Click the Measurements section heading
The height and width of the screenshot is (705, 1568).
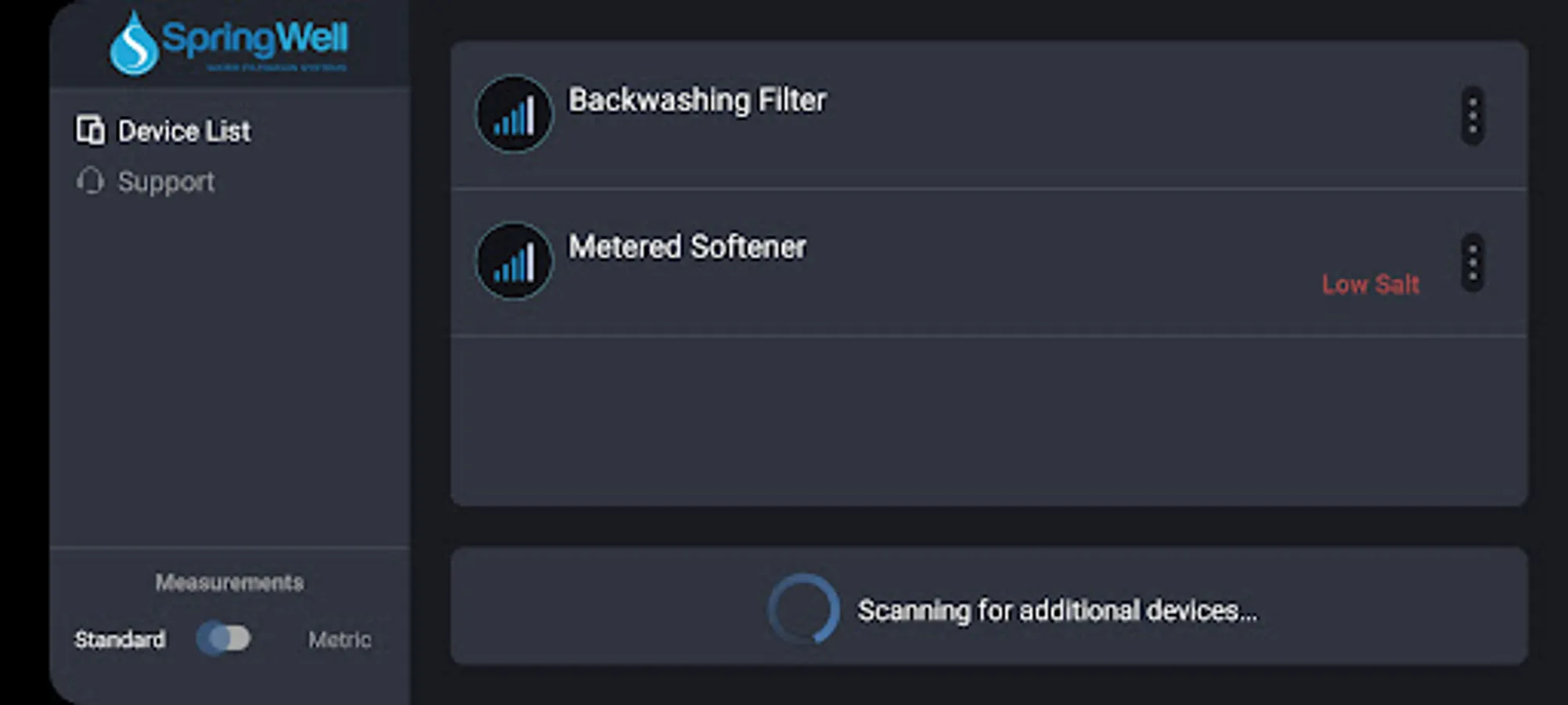point(229,583)
